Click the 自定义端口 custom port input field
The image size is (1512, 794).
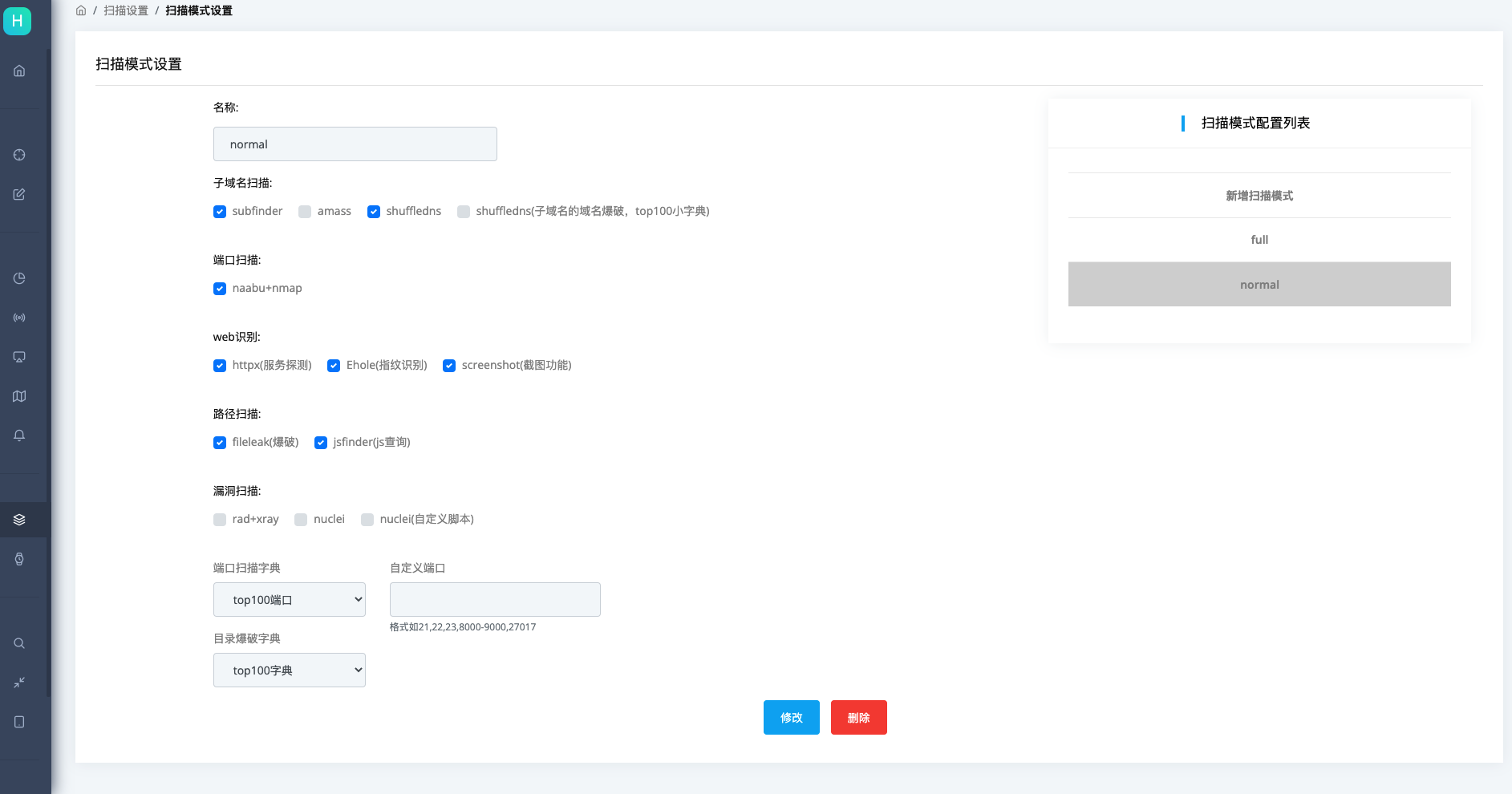tap(495, 599)
